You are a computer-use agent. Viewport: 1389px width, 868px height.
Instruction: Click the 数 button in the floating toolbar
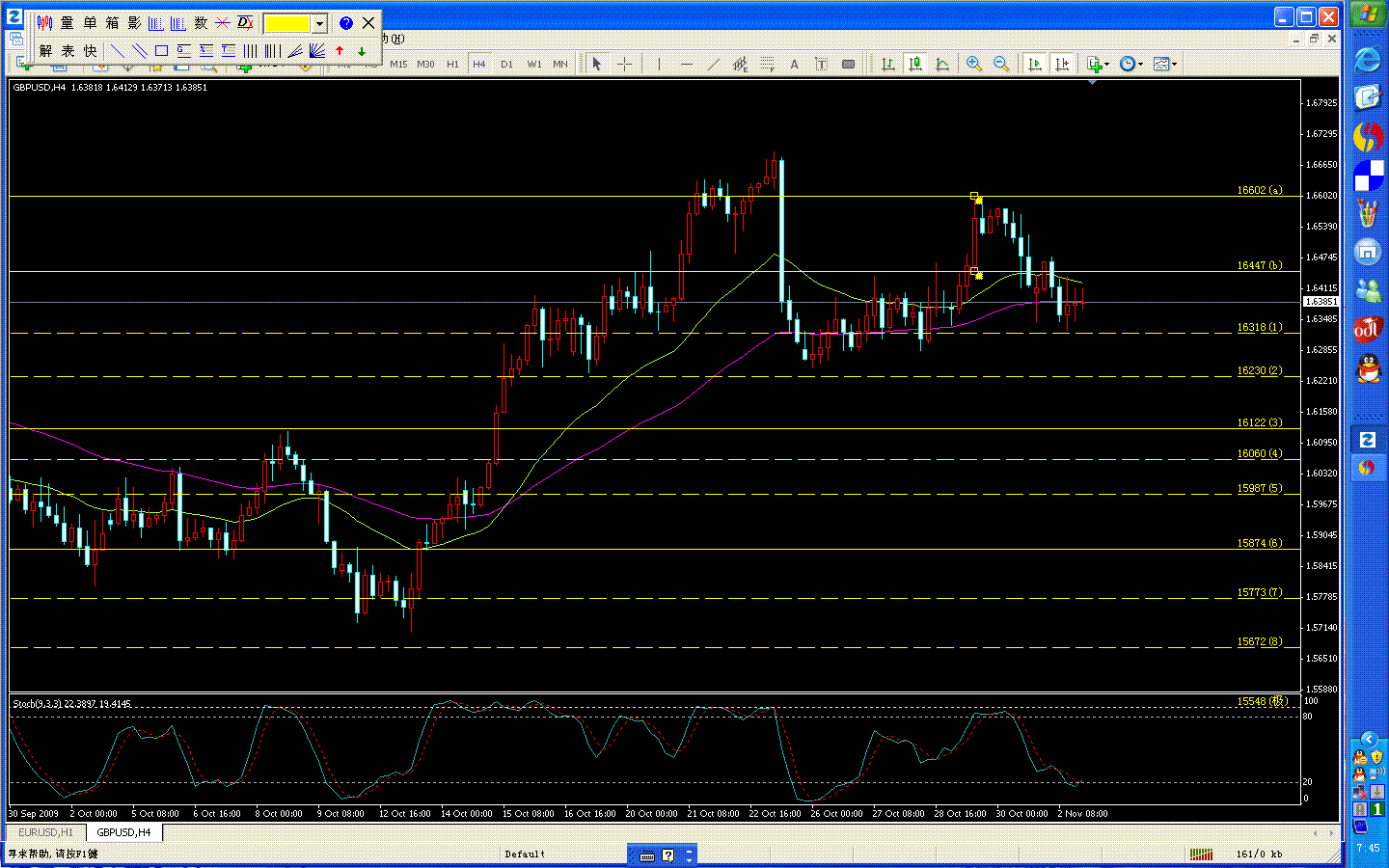pyautogui.click(x=201, y=22)
